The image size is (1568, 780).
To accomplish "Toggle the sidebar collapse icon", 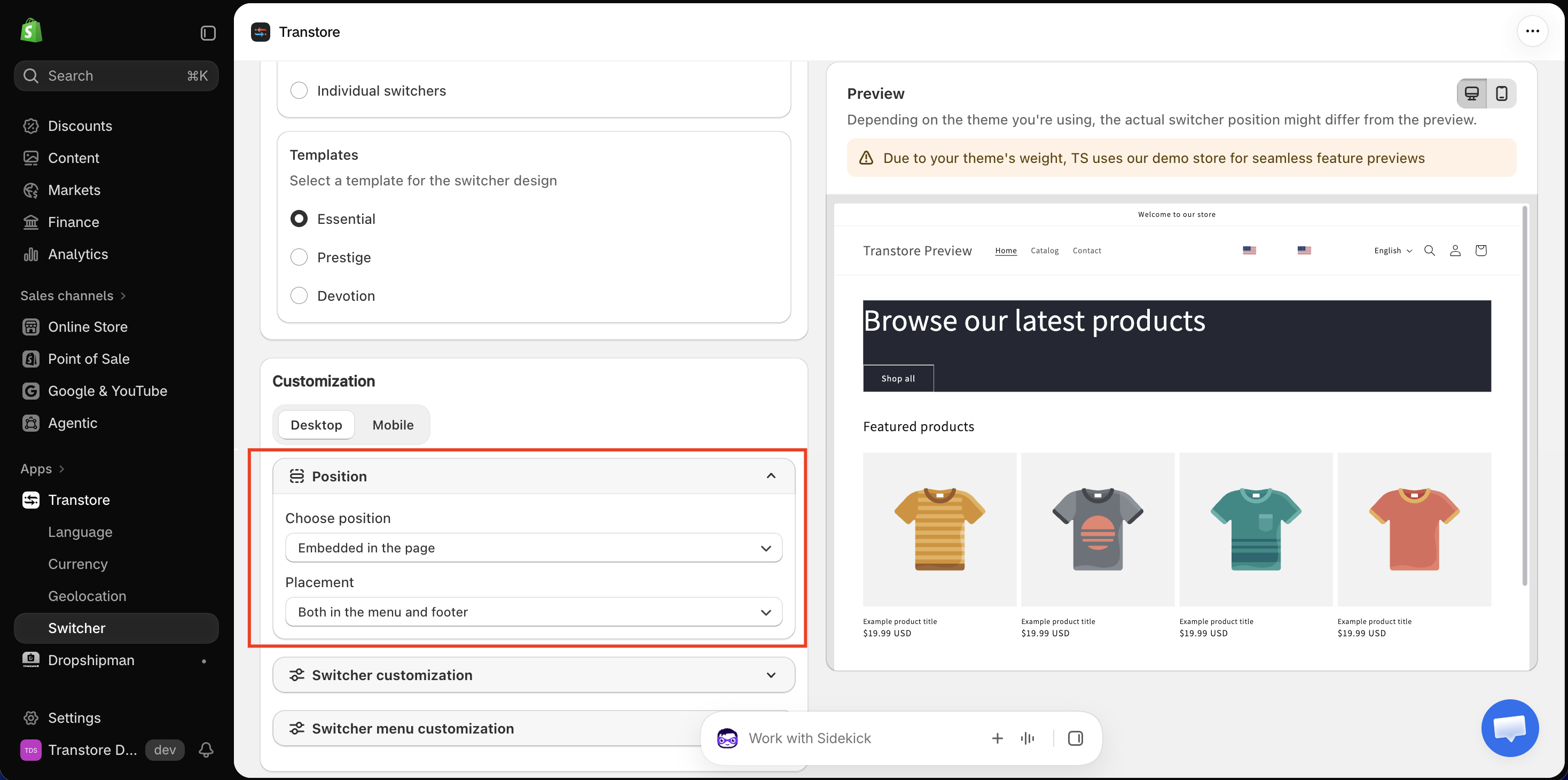I will pos(208,33).
